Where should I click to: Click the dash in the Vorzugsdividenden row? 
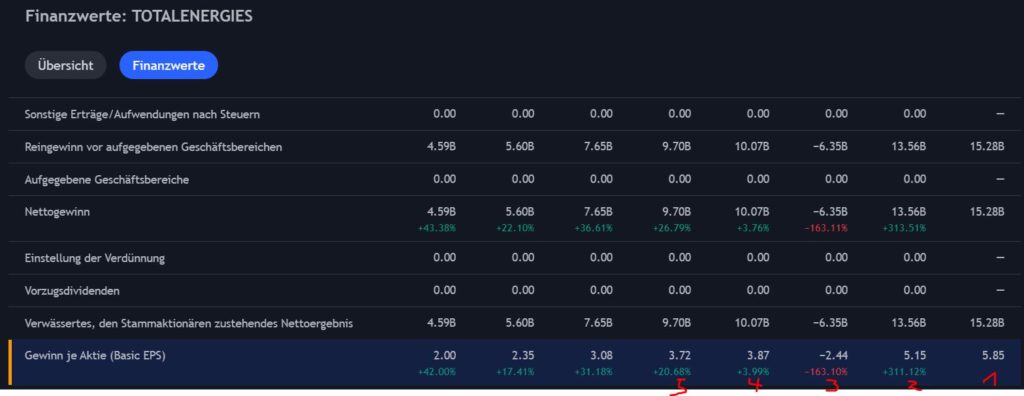(1000, 290)
